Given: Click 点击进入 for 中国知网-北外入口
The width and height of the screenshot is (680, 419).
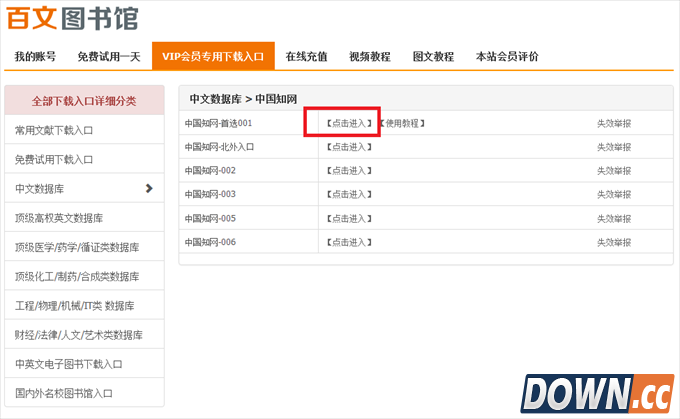Looking at the screenshot, I should 349,147.
